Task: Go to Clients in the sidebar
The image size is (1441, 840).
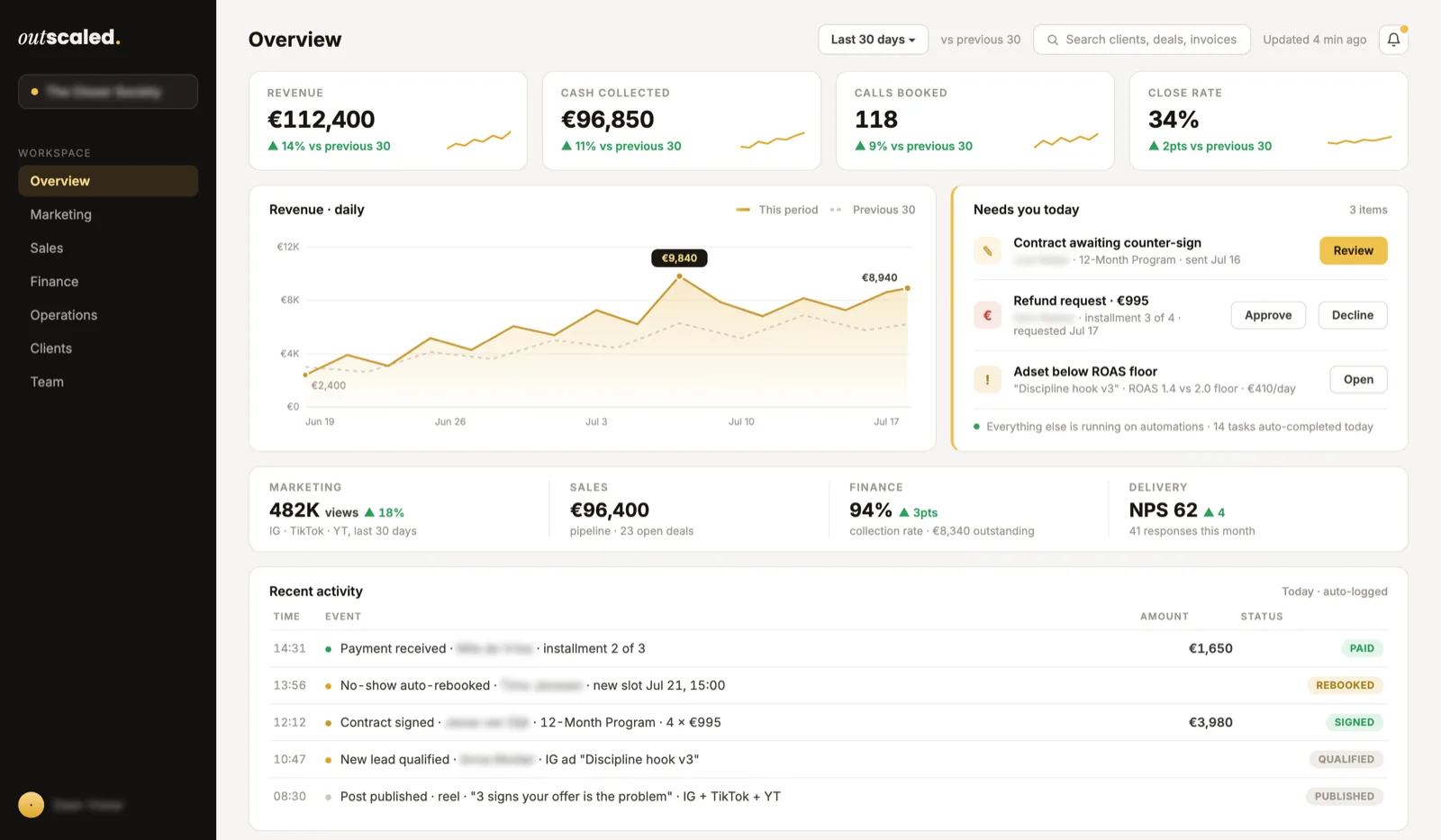Action: pyautogui.click(x=108, y=348)
